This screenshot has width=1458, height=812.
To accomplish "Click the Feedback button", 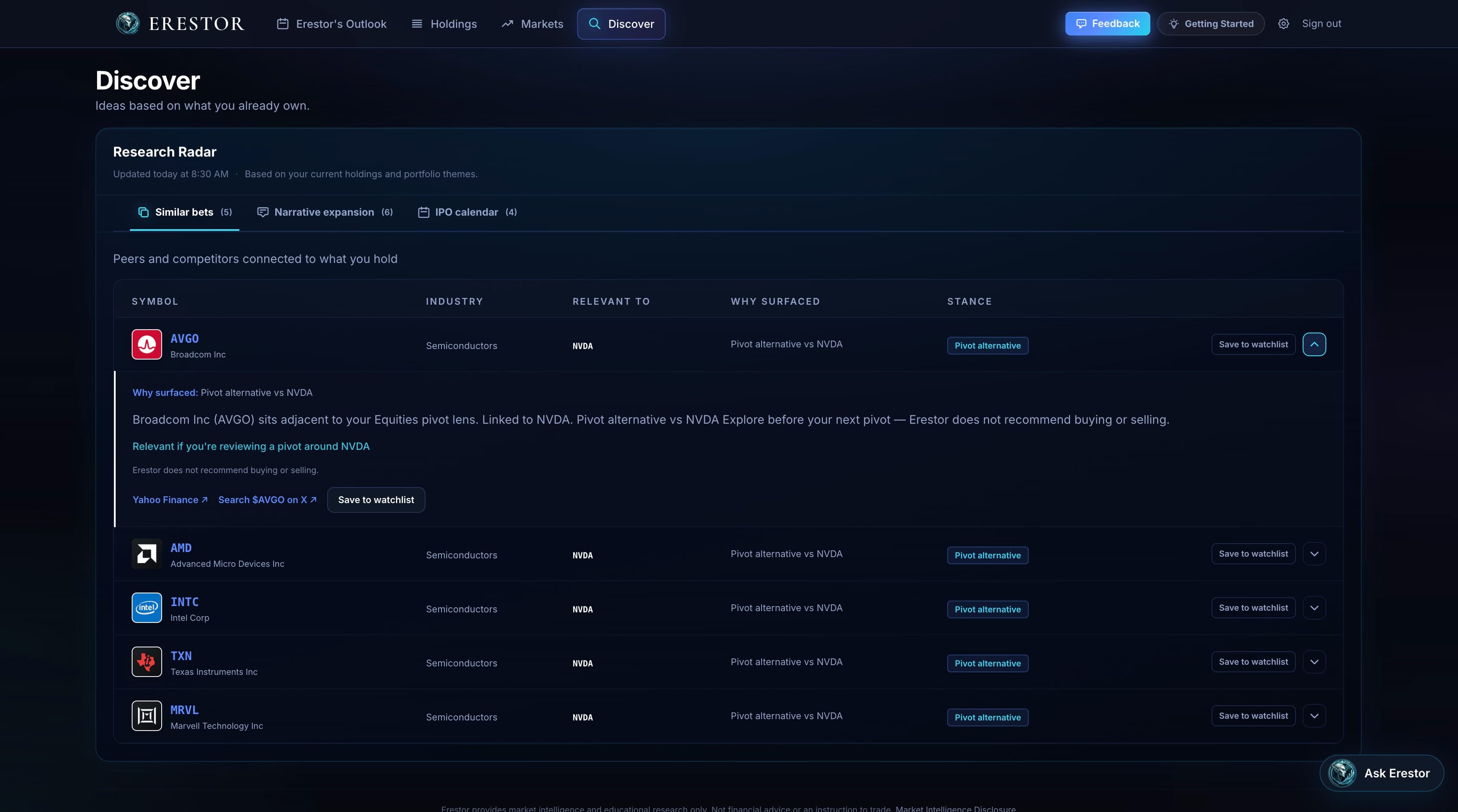I will 1108,24.
